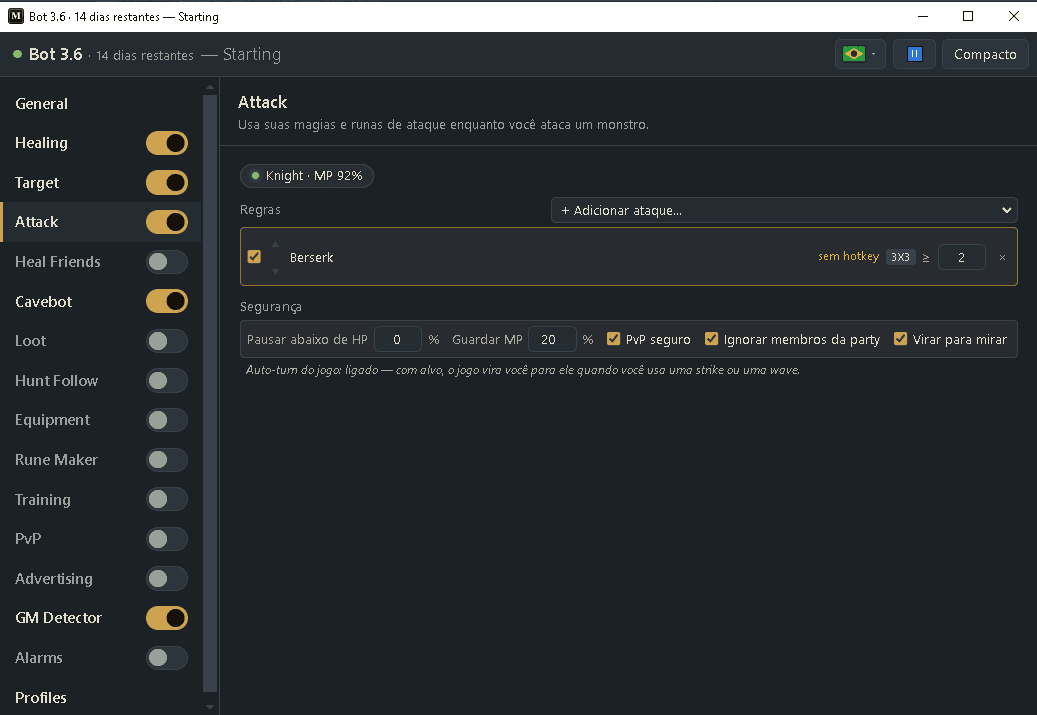Open the Adicionar ataque dropdown
This screenshot has height=715, width=1037.
pyautogui.click(x=784, y=210)
